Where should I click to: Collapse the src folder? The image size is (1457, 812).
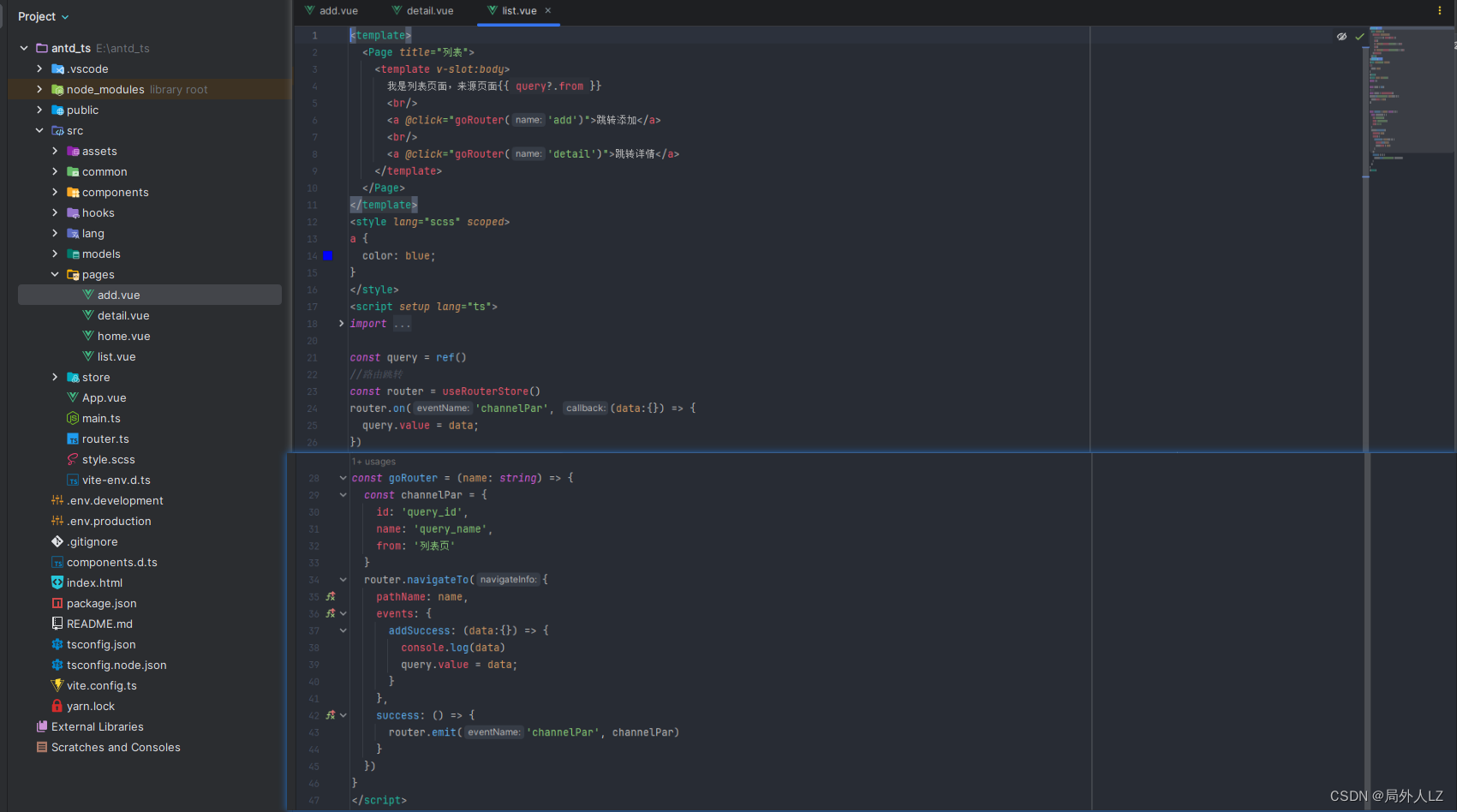(39, 130)
